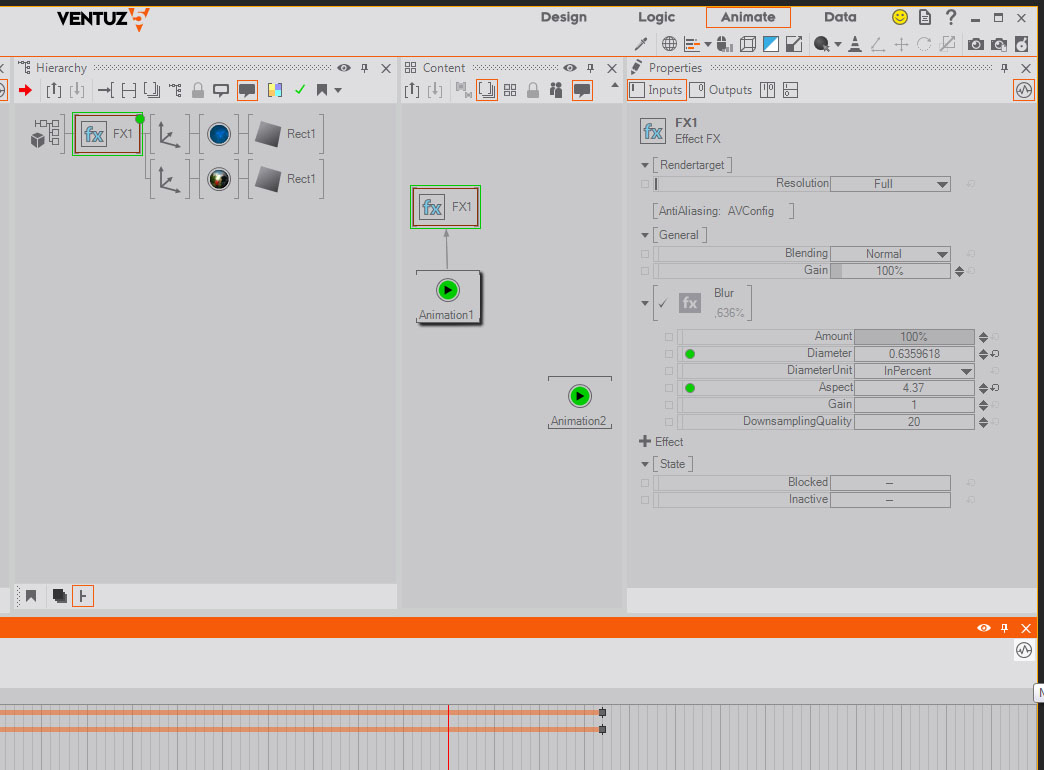Image resolution: width=1044 pixels, height=770 pixels.
Task: Click the Animation1 play node
Action: pos(448,290)
